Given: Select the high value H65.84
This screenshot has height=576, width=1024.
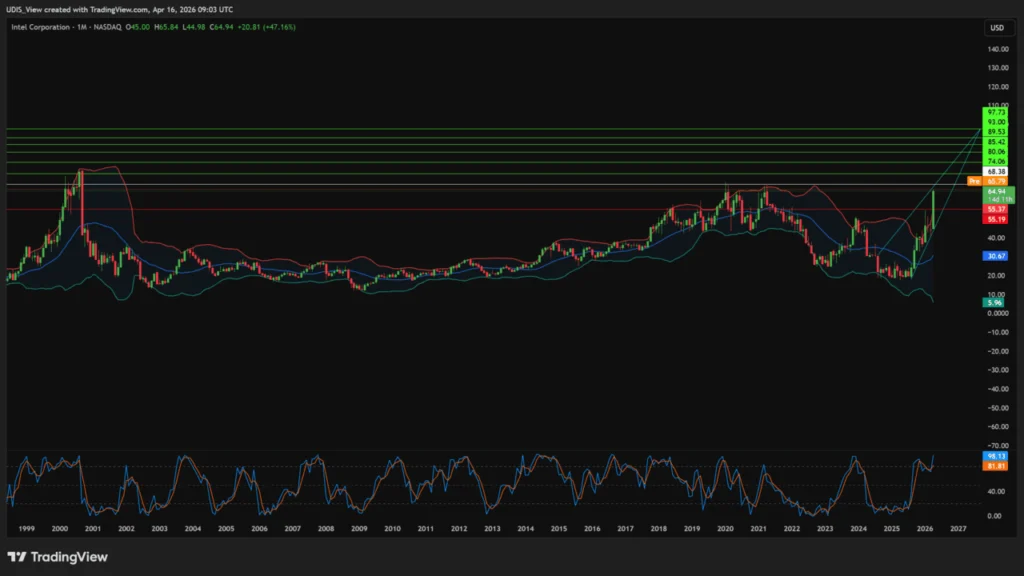Looking at the screenshot, I should tap(166, 27).
